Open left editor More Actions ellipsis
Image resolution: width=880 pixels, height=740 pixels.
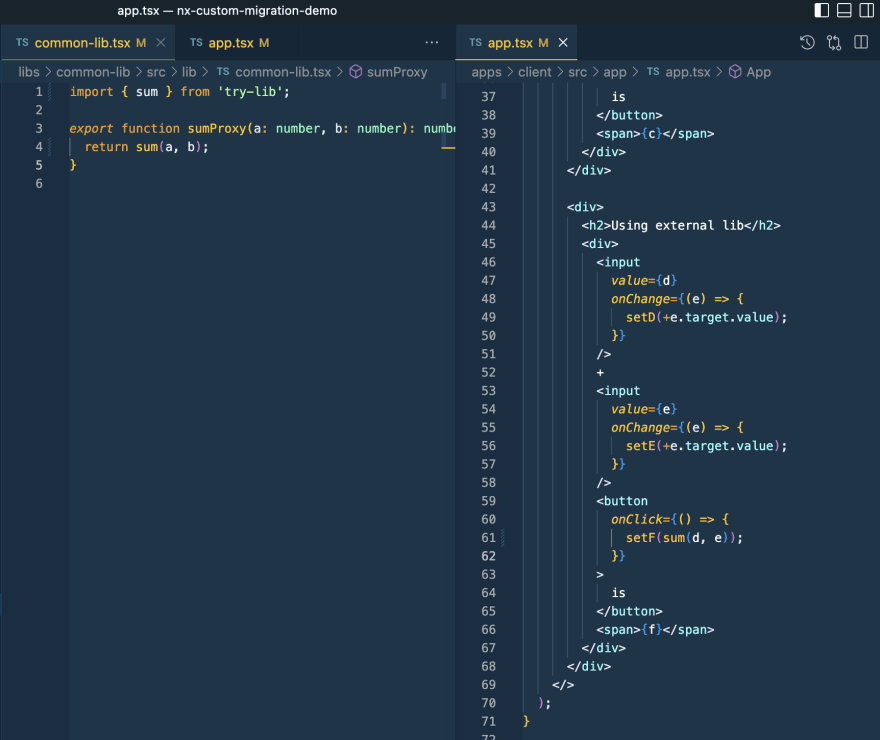coord(432,43)
